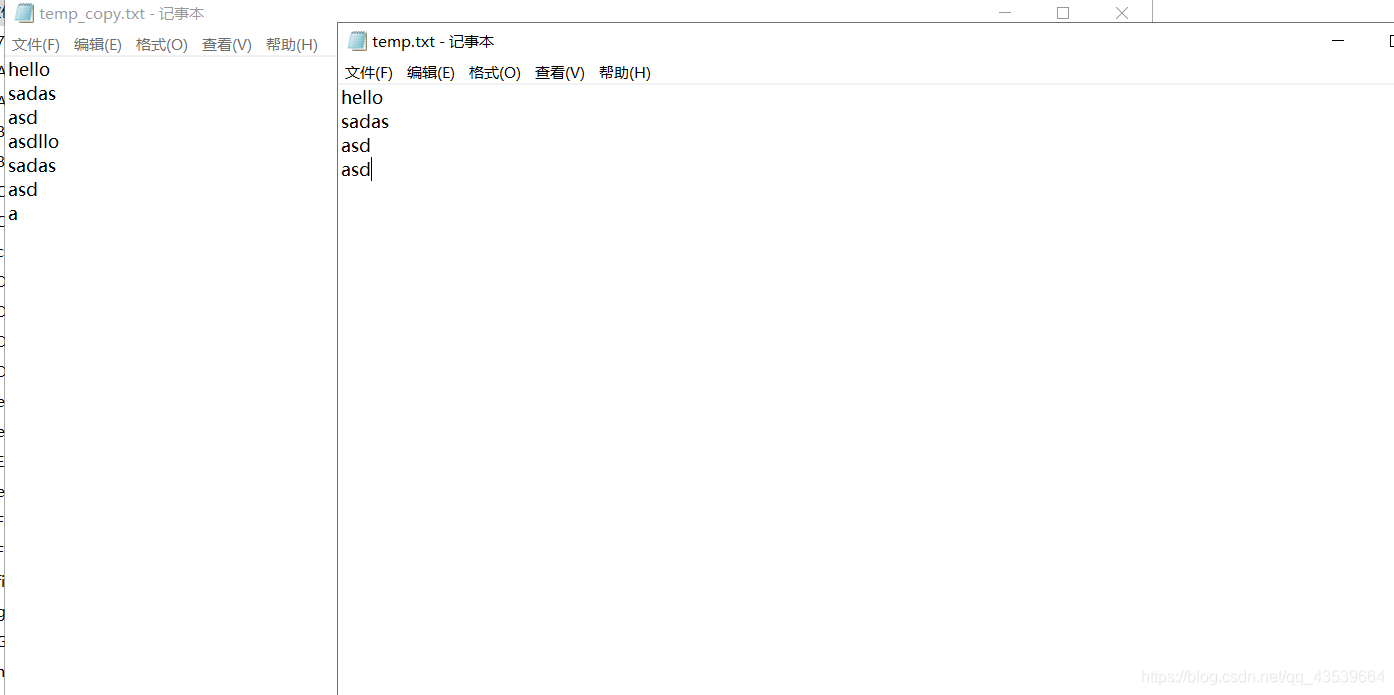The image size is (1394, 695).
Task: Open 格式(O) menu in temp.txt window
Action: 495,73
